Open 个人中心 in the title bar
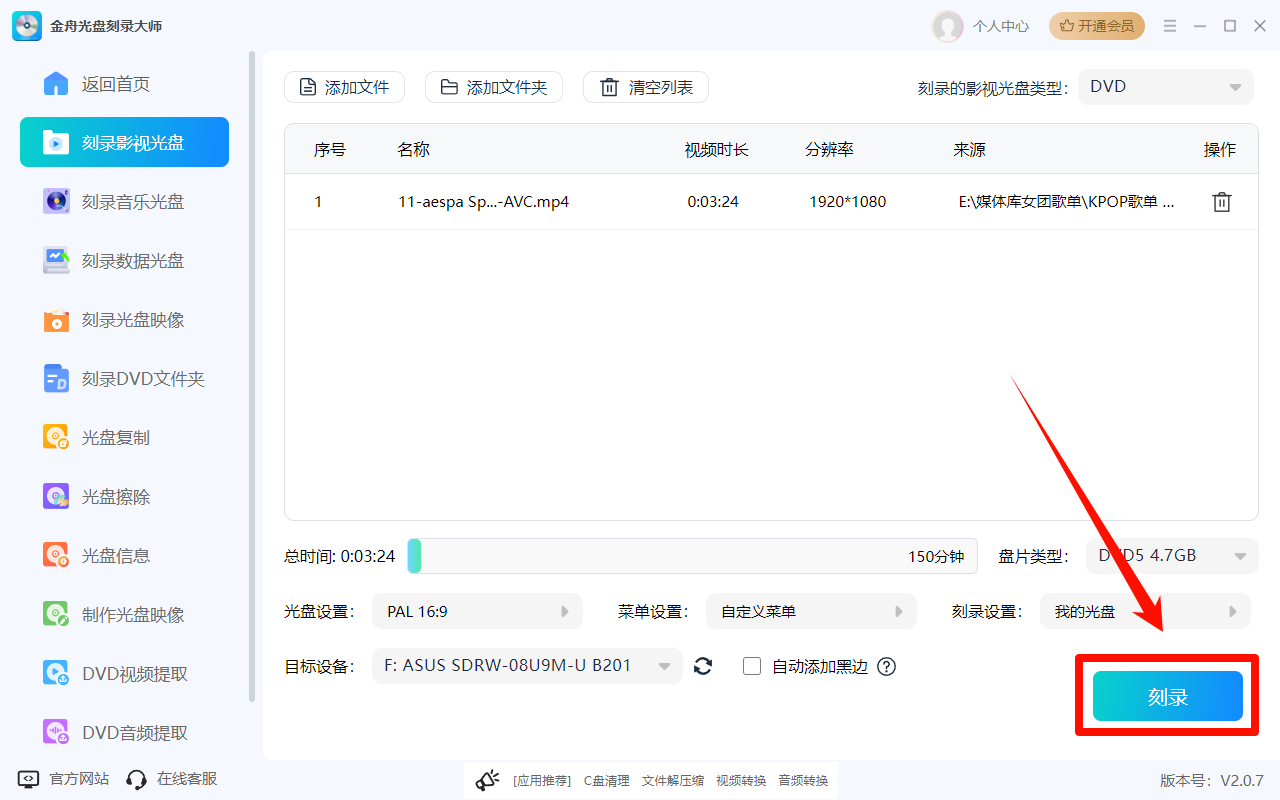Image resolution: width=1280 pixels, height=800 pixels. pos(1001,26)
